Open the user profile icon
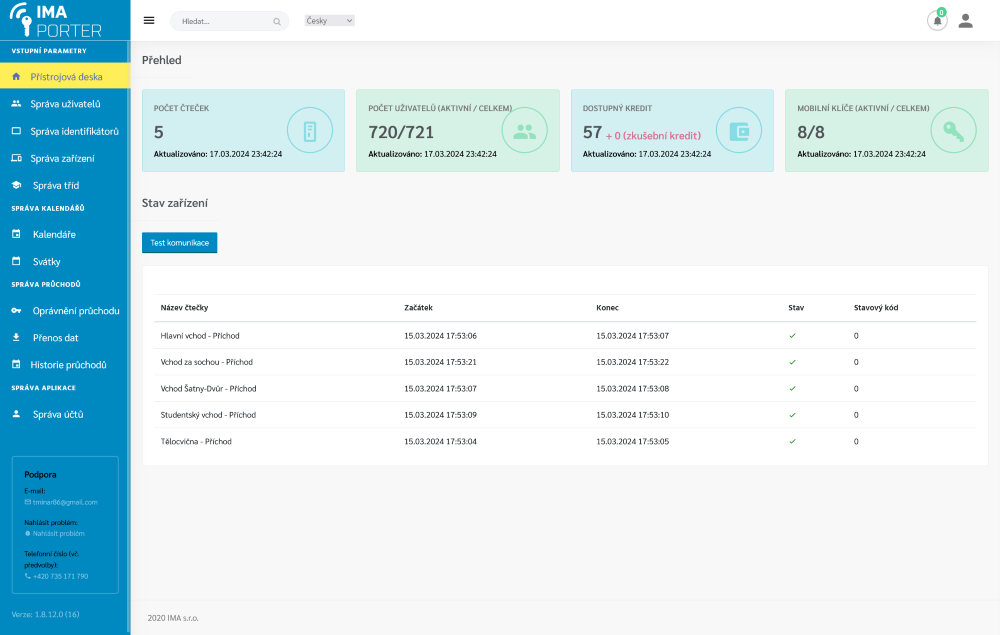Viewport: 1000px width, 635px height. [966, 21]
